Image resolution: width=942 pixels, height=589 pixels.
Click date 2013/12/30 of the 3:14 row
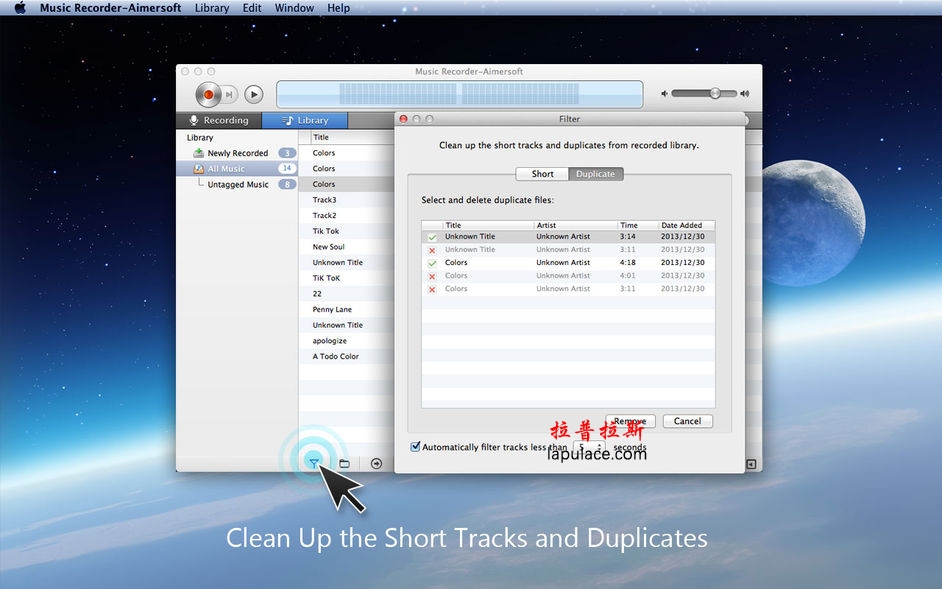682,237
